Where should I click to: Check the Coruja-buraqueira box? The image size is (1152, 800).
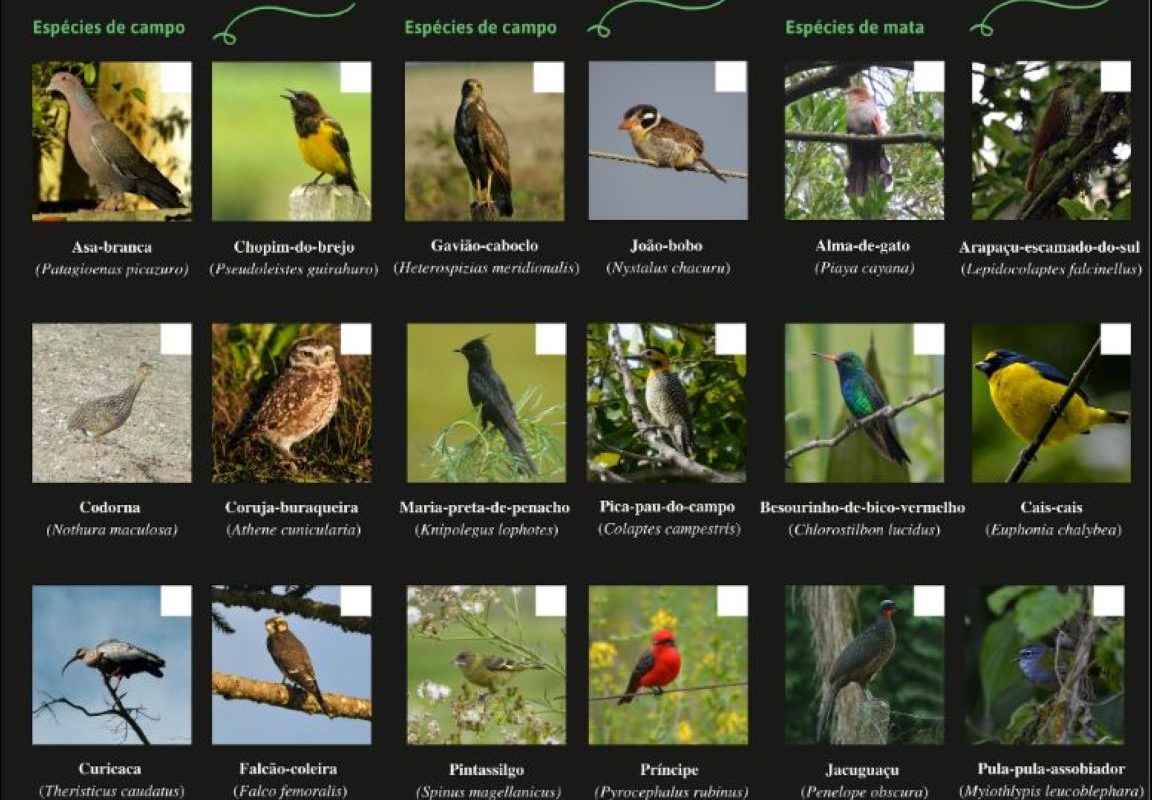[356, 339]
